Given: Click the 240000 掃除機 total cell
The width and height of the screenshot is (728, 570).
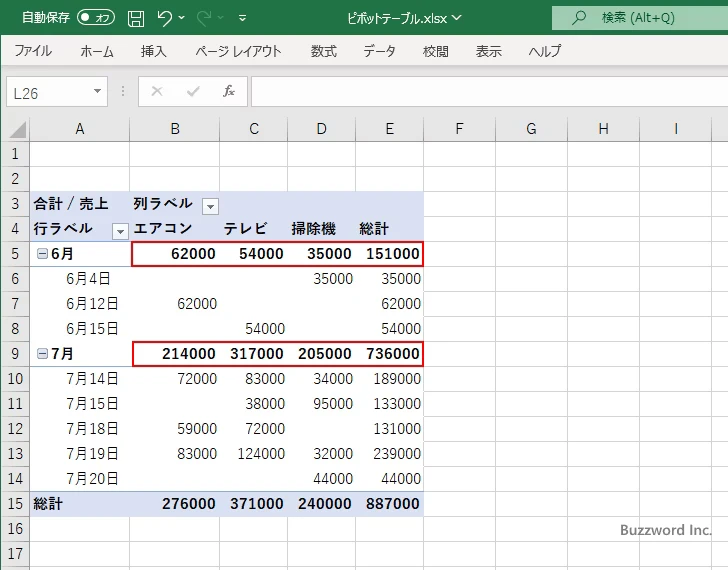Looking at the screenshot, I should [x=321, y=504].
